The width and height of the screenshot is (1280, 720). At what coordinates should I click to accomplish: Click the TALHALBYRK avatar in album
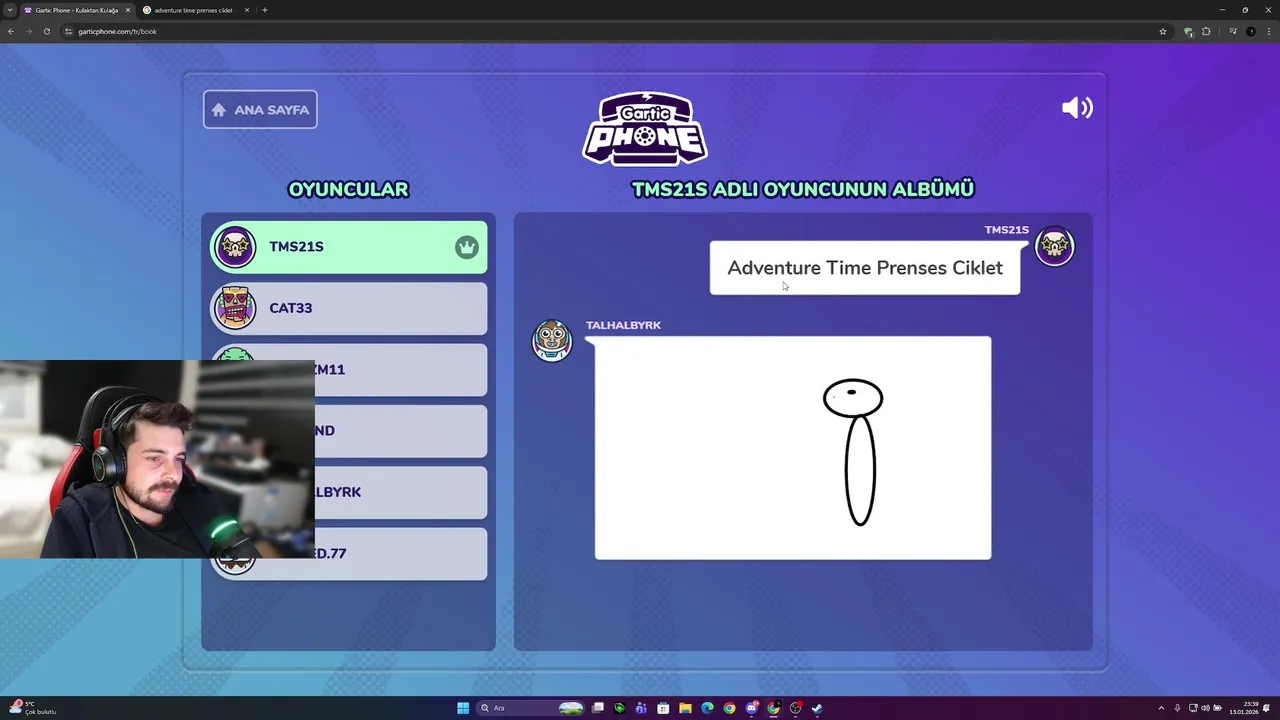(x=551, y=340)
